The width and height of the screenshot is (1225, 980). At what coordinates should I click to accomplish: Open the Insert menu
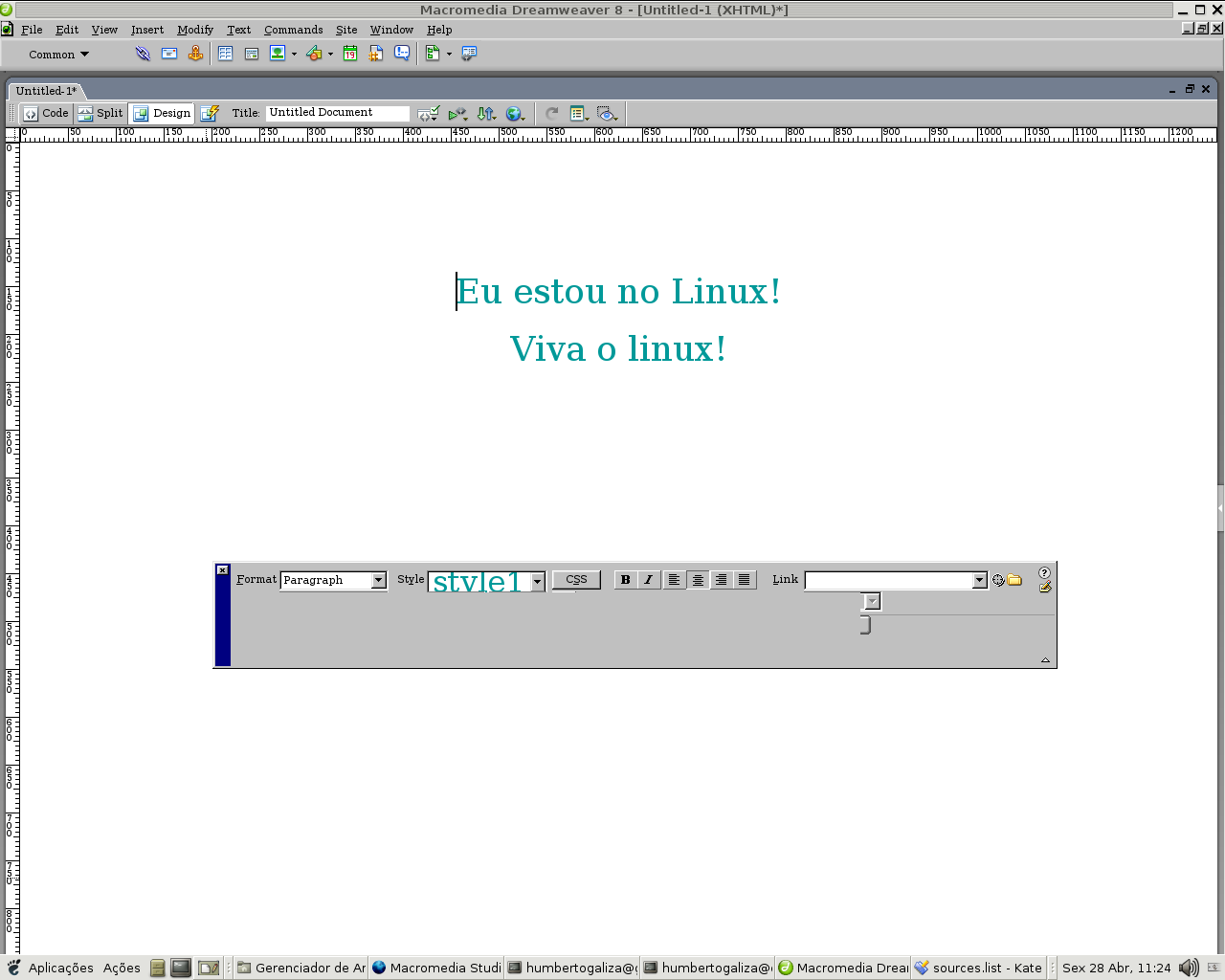pyautogui.click(x=147, y=30)
